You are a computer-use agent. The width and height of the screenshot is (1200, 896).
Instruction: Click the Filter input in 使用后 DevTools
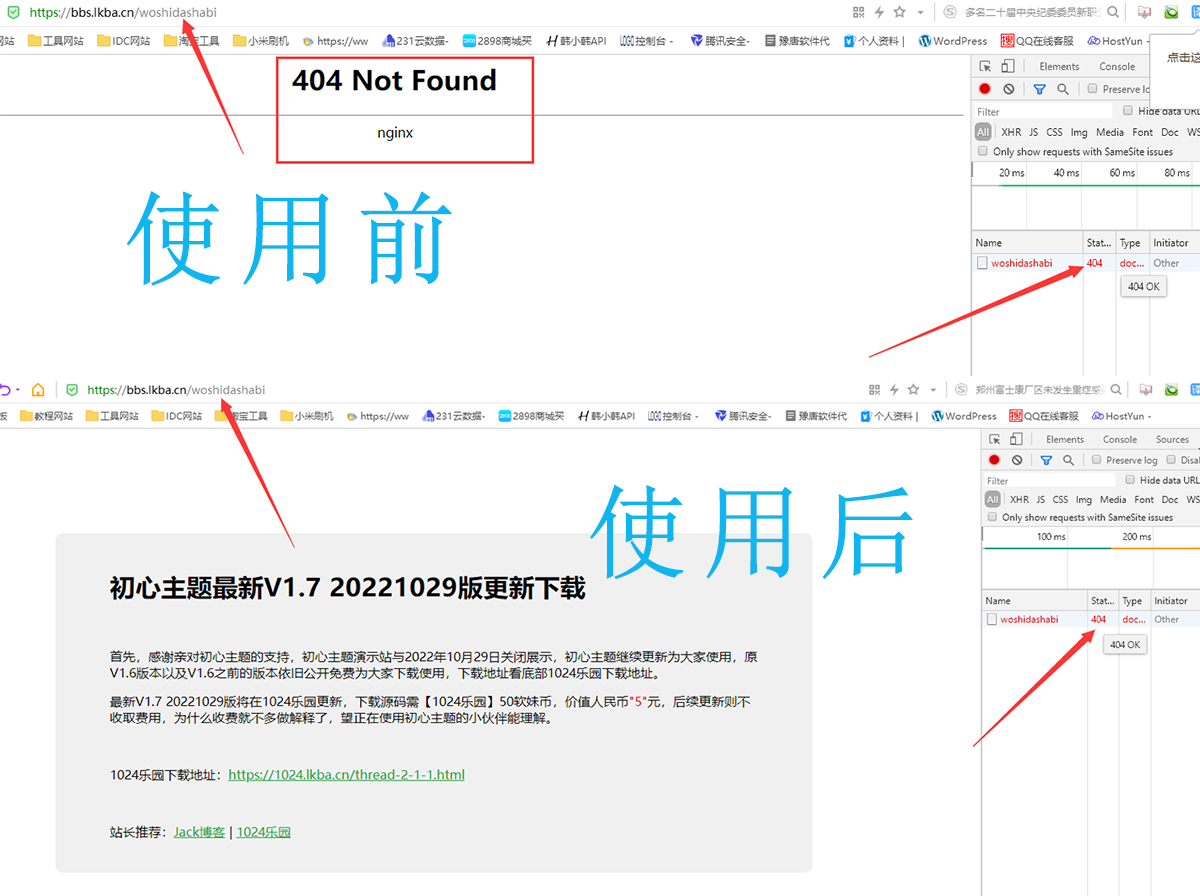coord(1050,480)
